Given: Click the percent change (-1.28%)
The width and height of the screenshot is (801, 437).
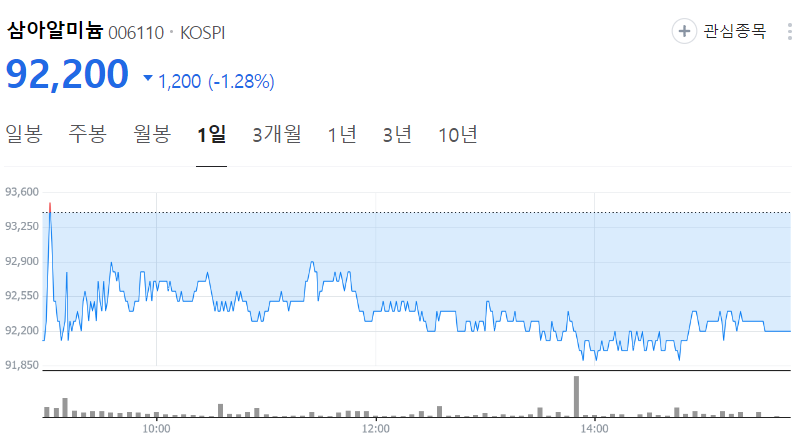Looking at the screenshot, I should click(x=241, y=81).
